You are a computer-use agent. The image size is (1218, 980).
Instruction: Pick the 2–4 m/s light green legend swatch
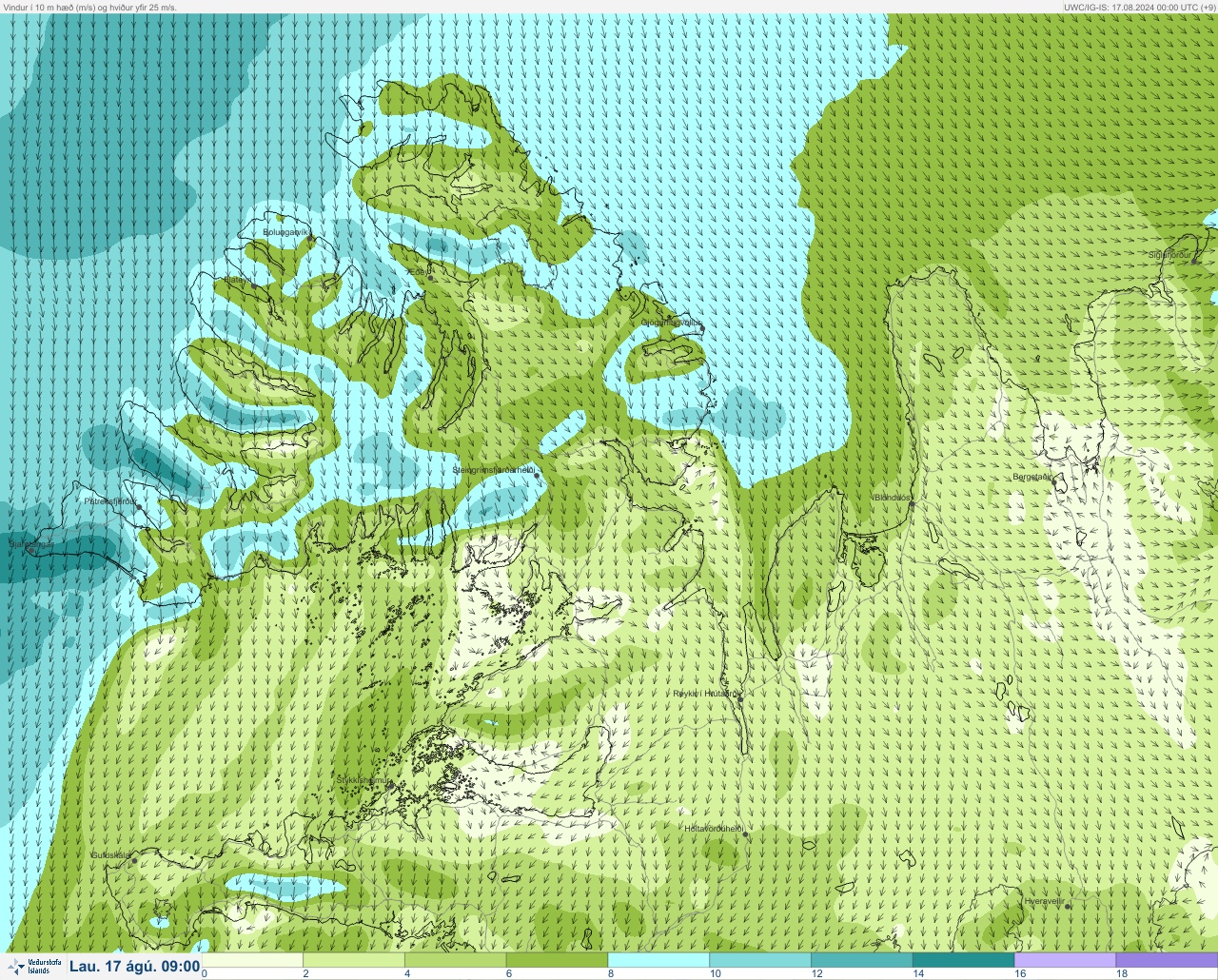click(x=353, y=960)
